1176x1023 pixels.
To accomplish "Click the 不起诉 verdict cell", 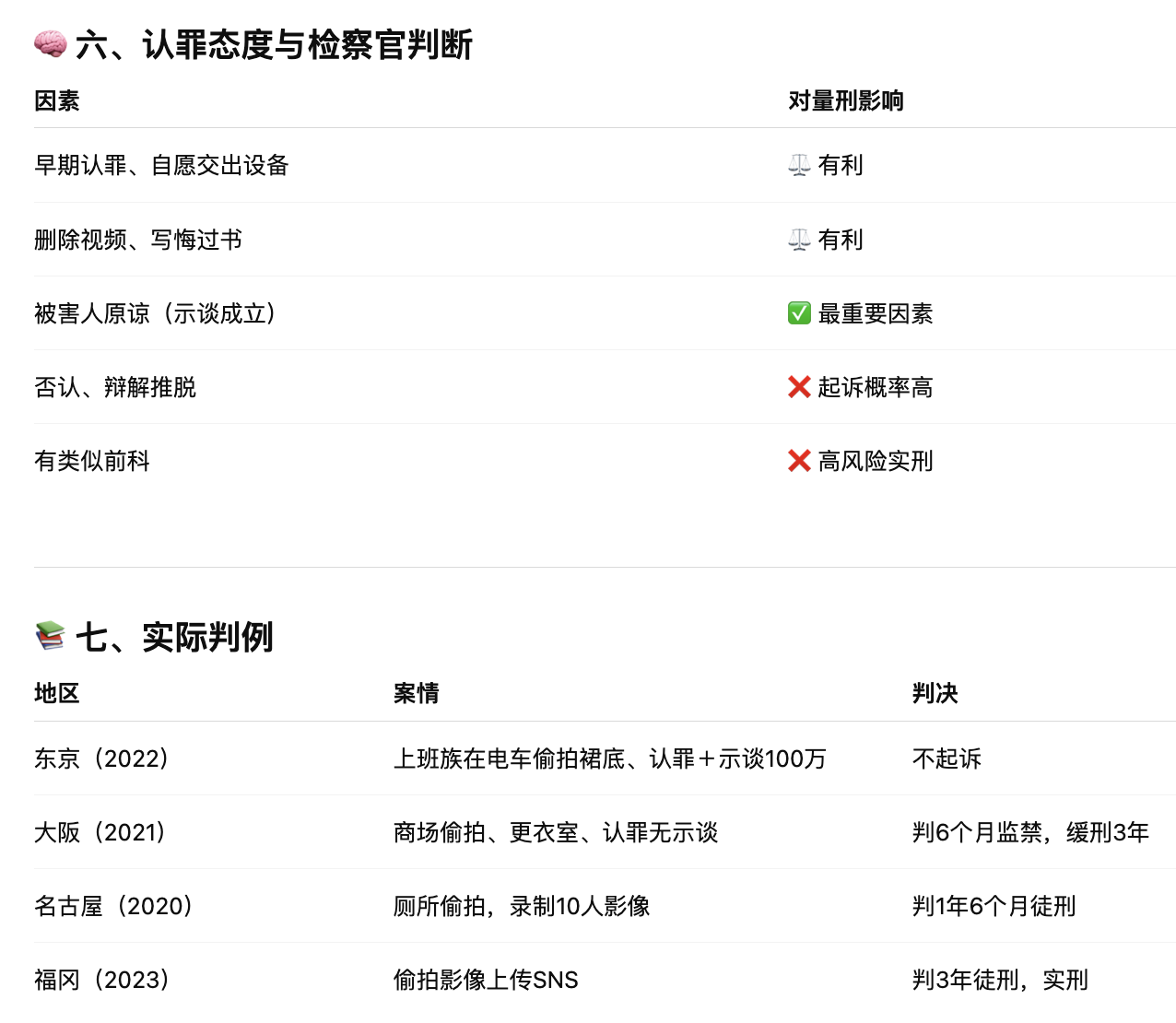I will (947, 759).
